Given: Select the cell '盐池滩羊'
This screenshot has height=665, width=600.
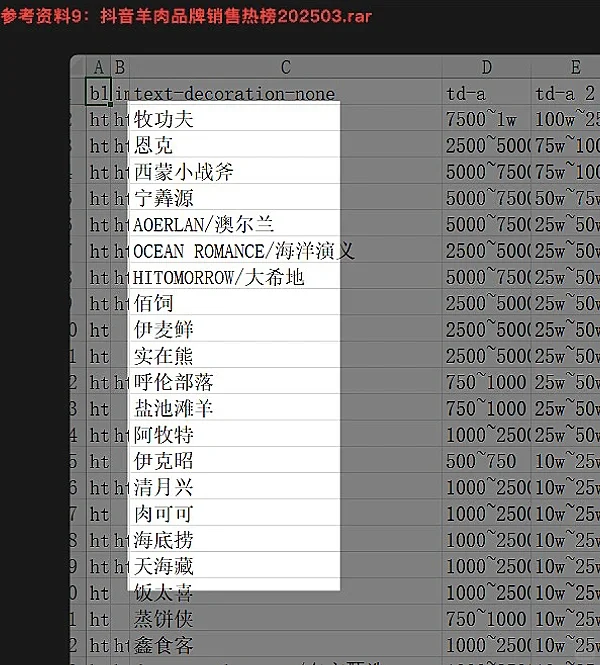Looking at the screenshot, I should (x=285, y=408).
